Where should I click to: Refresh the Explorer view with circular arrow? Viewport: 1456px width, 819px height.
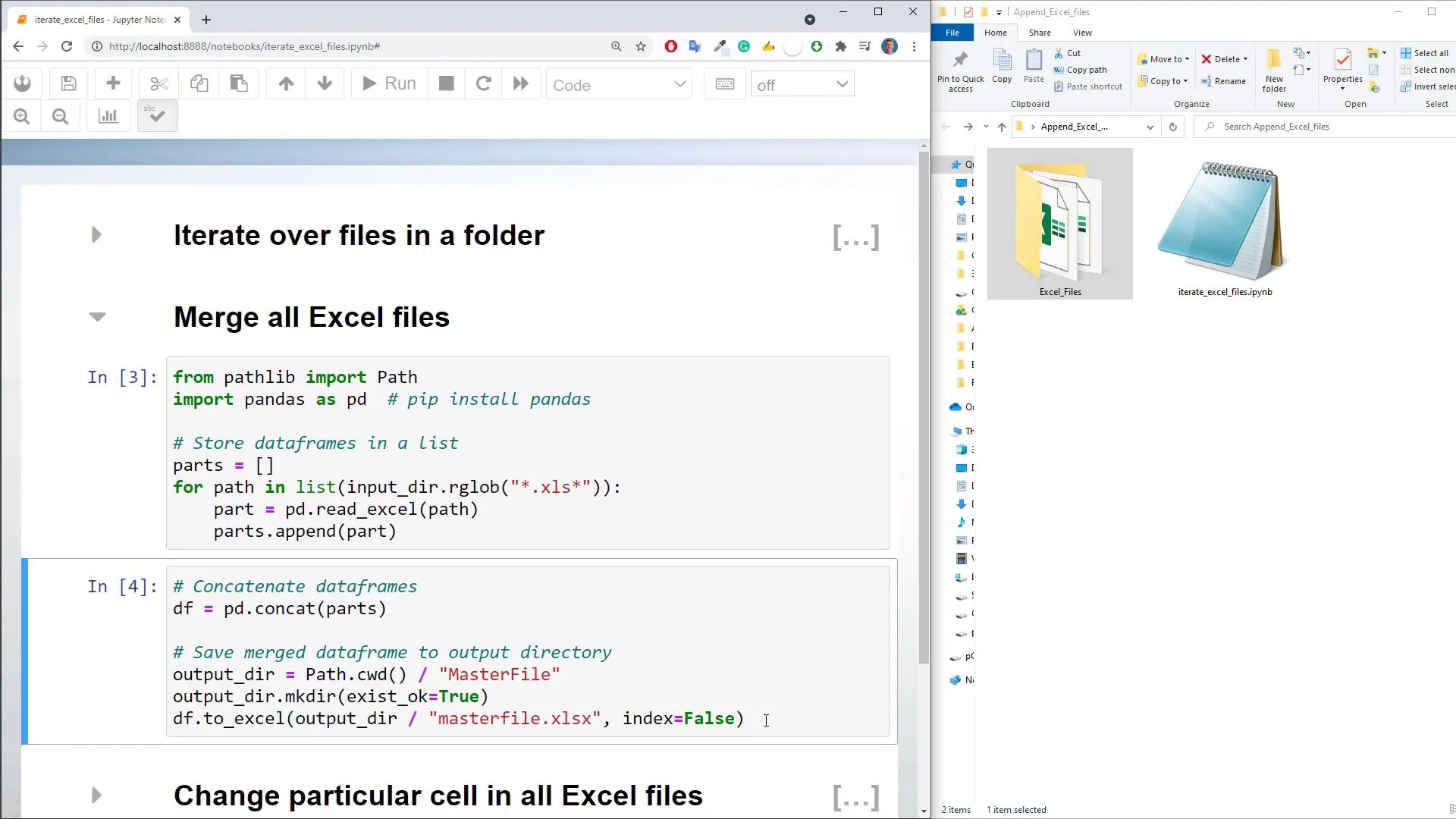coord(1173,127)
